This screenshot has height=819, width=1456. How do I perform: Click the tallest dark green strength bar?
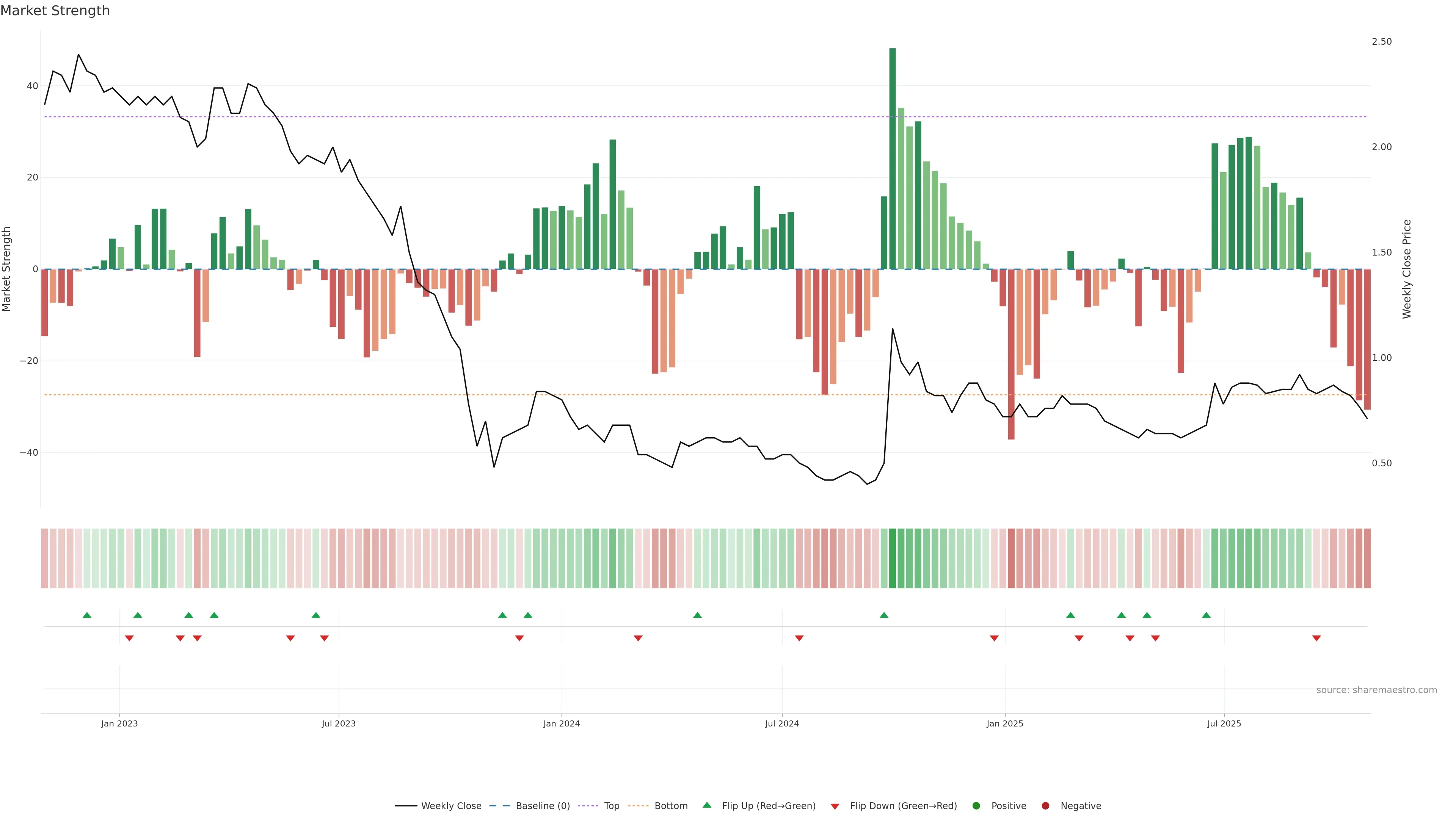[x=893, y=158]
